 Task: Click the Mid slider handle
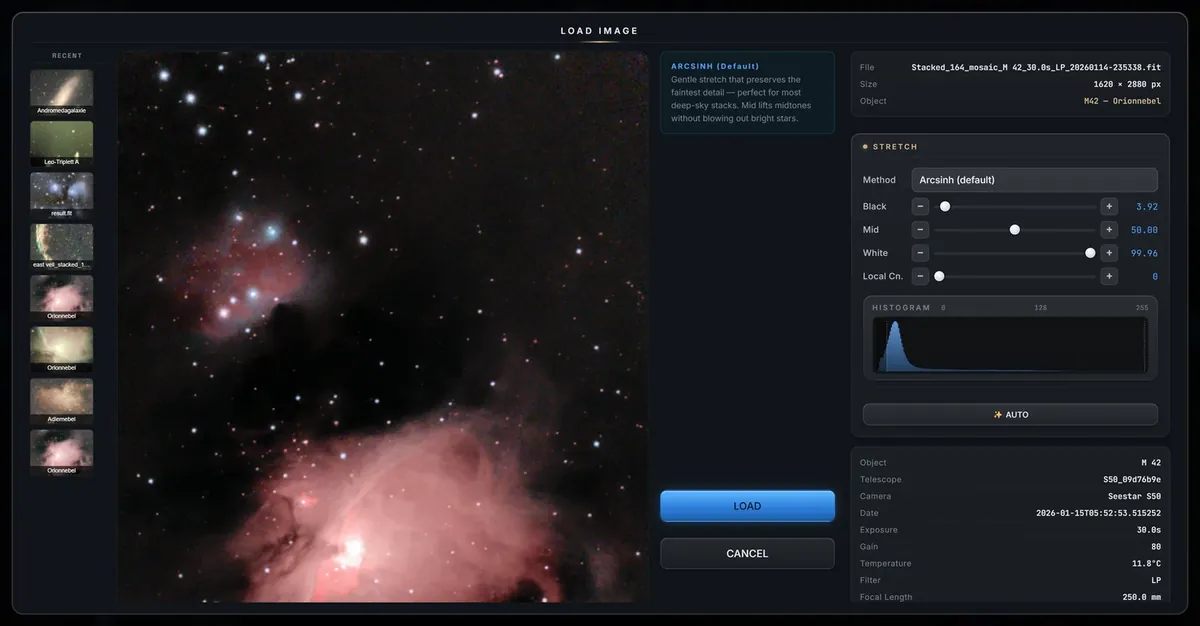[1015, 229]
